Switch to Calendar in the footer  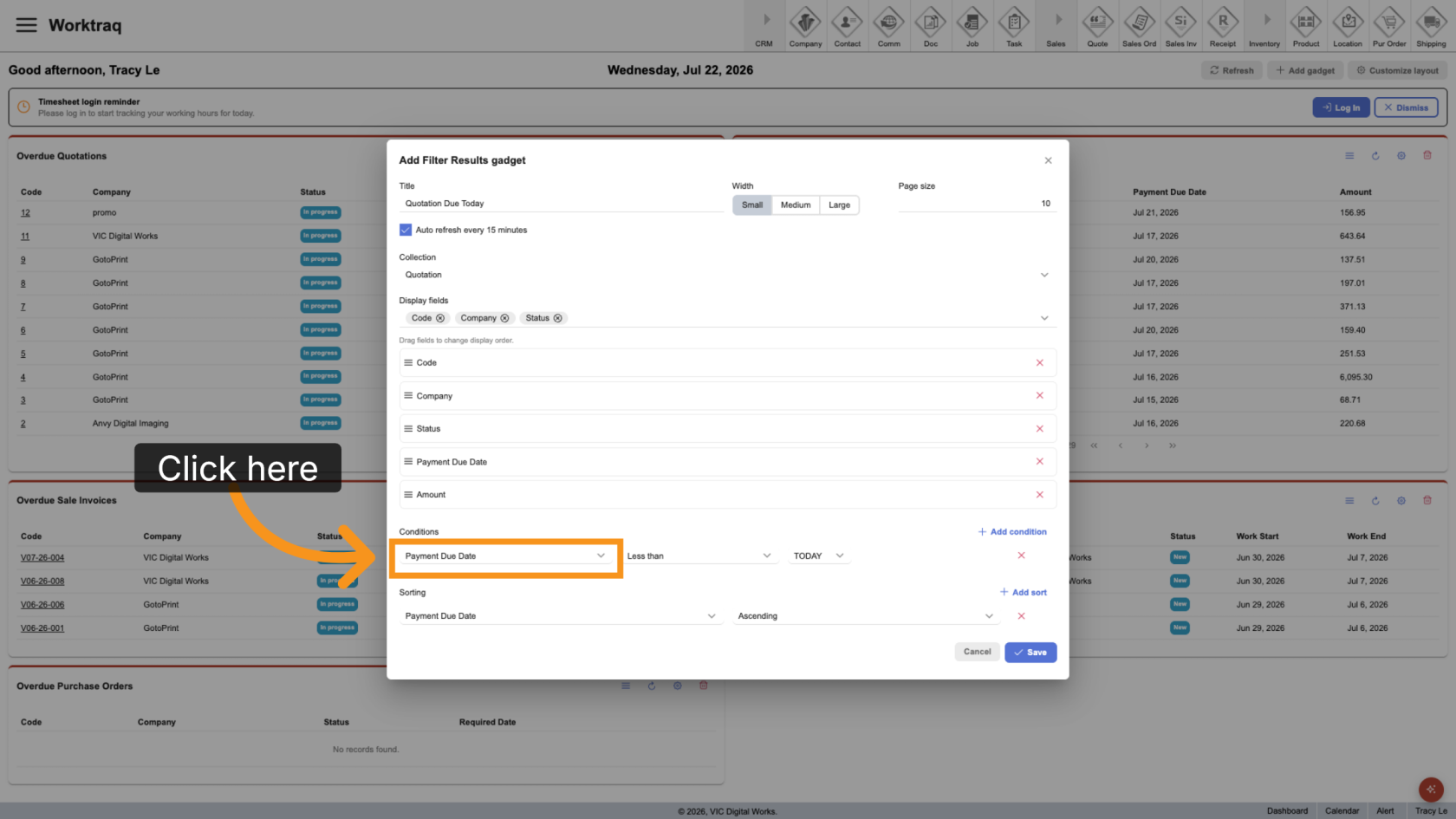coord(1342,811)
